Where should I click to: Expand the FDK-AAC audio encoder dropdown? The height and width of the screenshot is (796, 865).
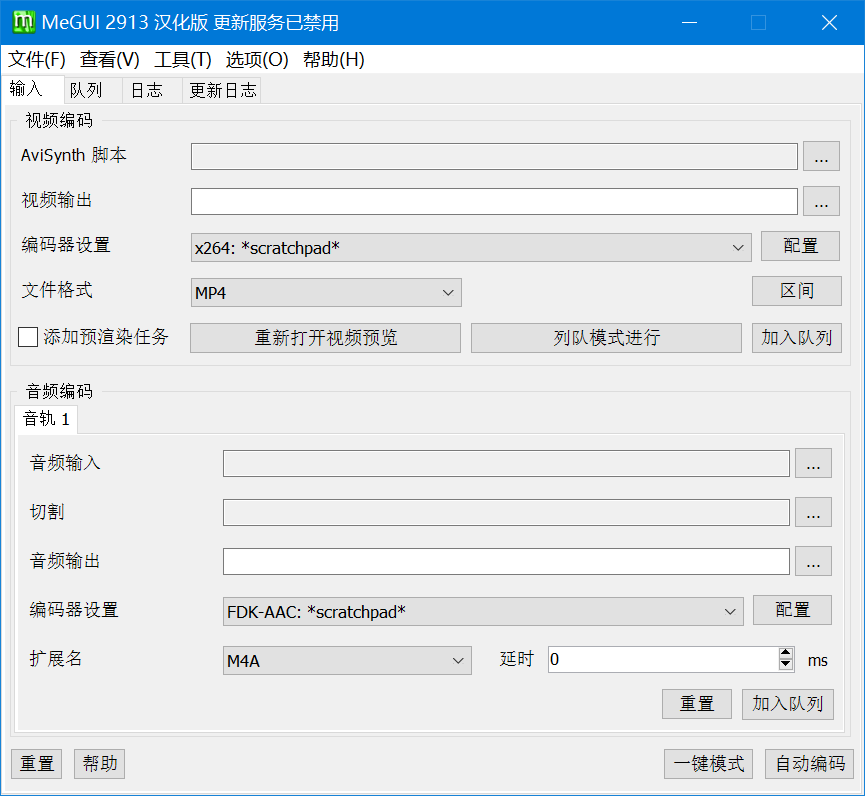[x=483, y=611]
